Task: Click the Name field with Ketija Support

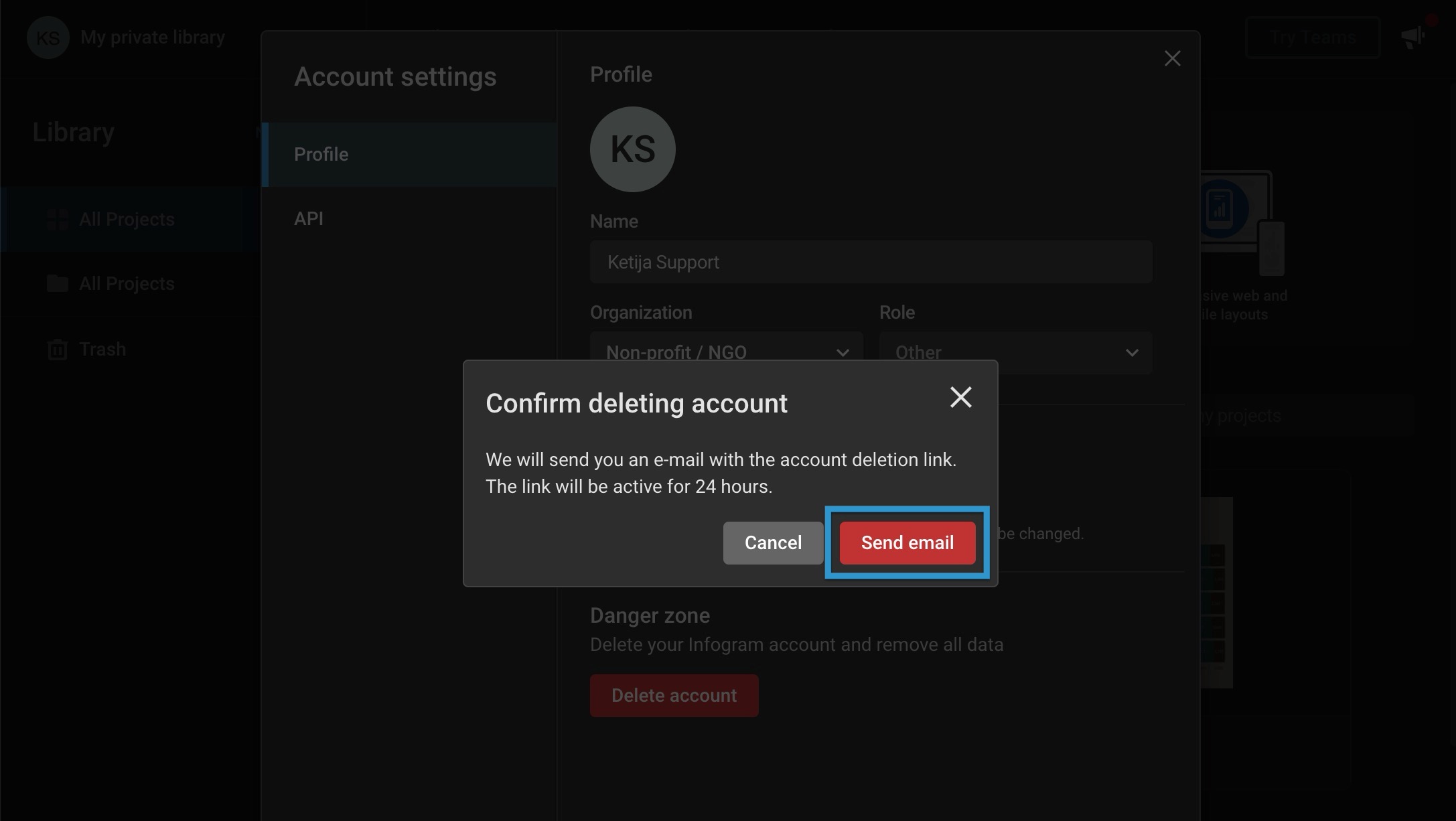Action: (871, 262)
